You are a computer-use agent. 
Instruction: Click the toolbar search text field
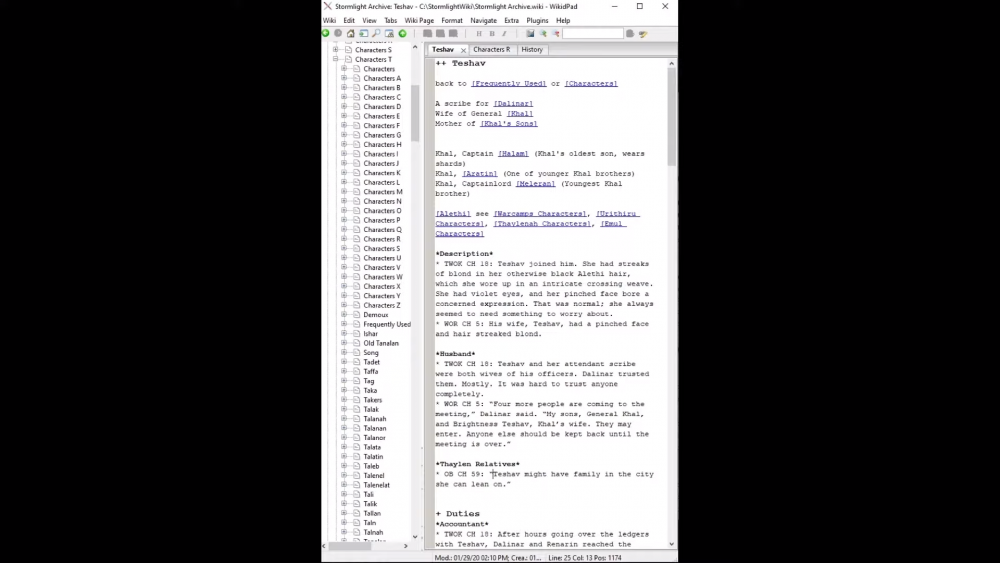pyautogui.click(x=592, y=33)
